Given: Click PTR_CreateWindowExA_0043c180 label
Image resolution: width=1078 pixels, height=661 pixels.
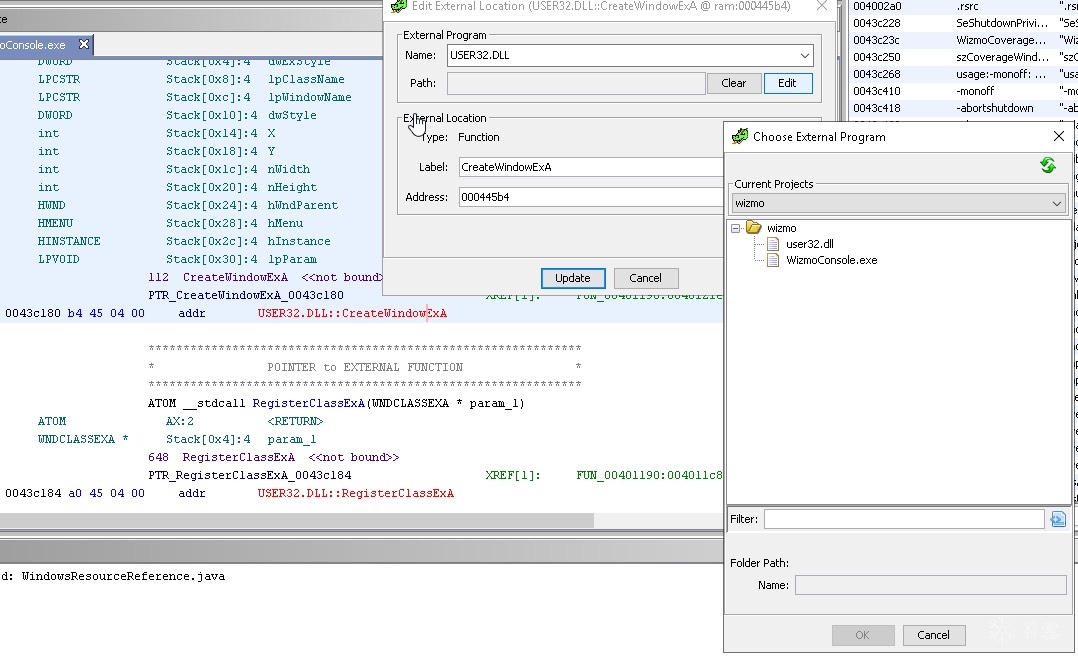Looking at the screenshot, I should (x=245, y=295).
